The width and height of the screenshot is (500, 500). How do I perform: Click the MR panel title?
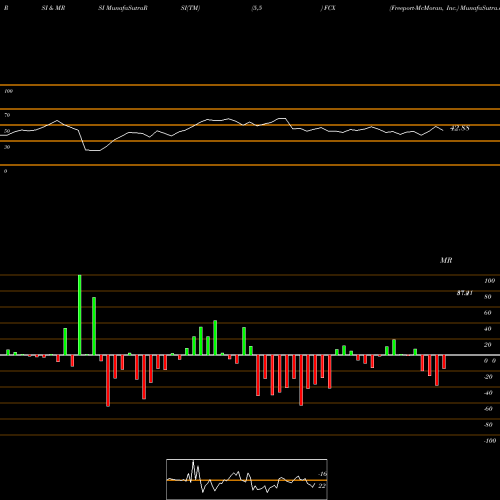tap(446, 260)
